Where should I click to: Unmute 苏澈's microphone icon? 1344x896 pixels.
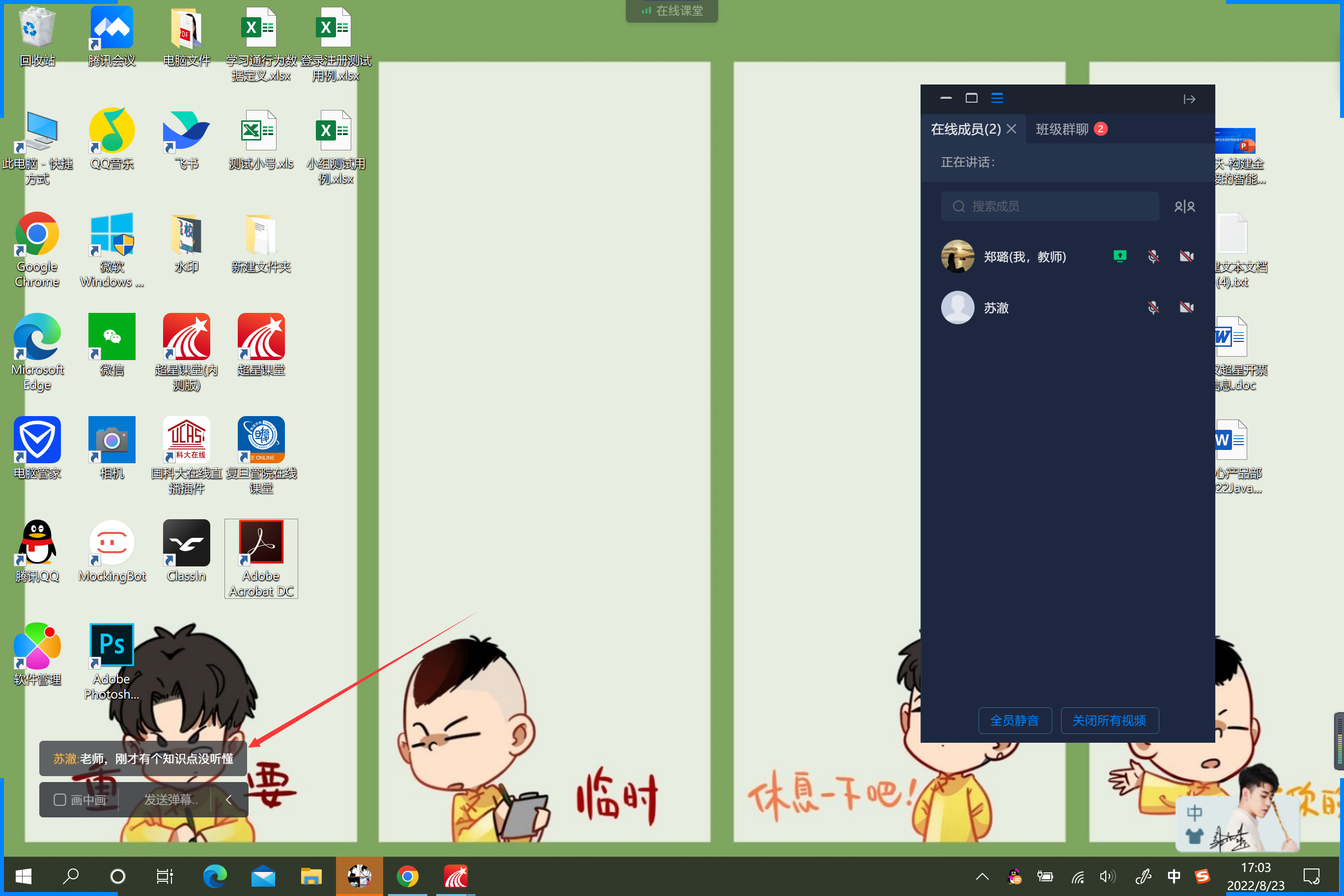click(x=1153, y=308)
